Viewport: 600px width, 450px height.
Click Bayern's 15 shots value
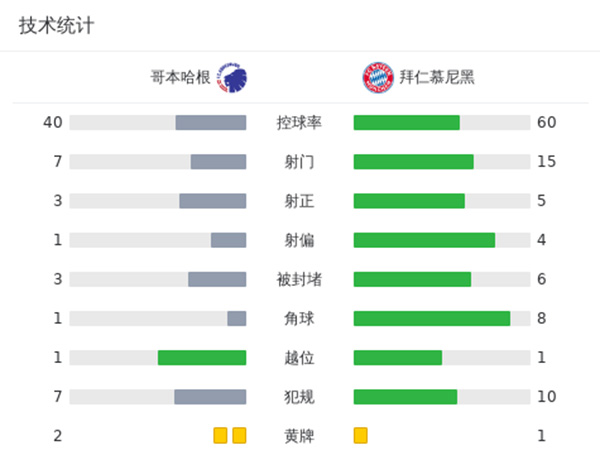(546, 162)
